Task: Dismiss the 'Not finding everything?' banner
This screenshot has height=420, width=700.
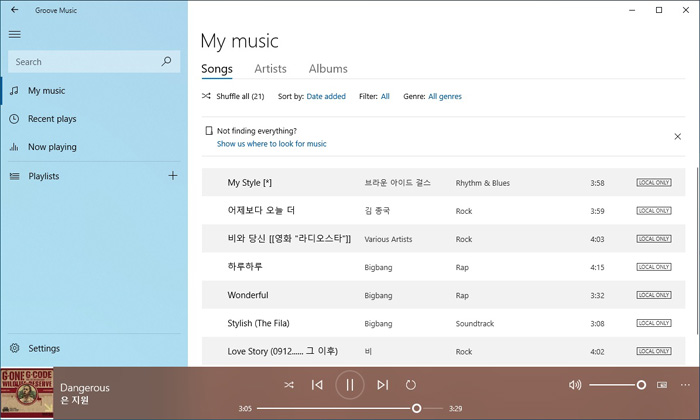Action: coord(677,137)
